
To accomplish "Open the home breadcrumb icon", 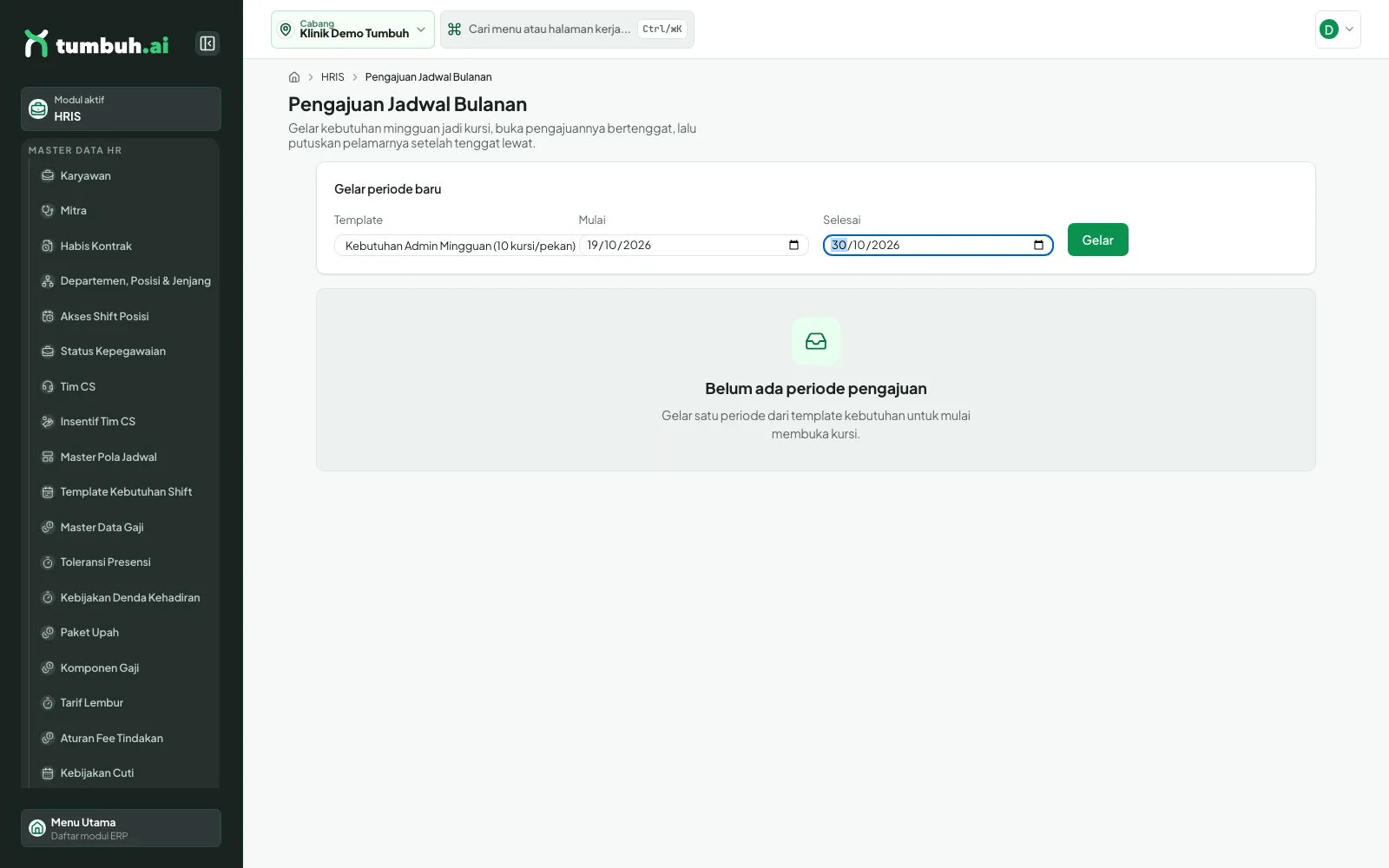I will coord(294,77).
